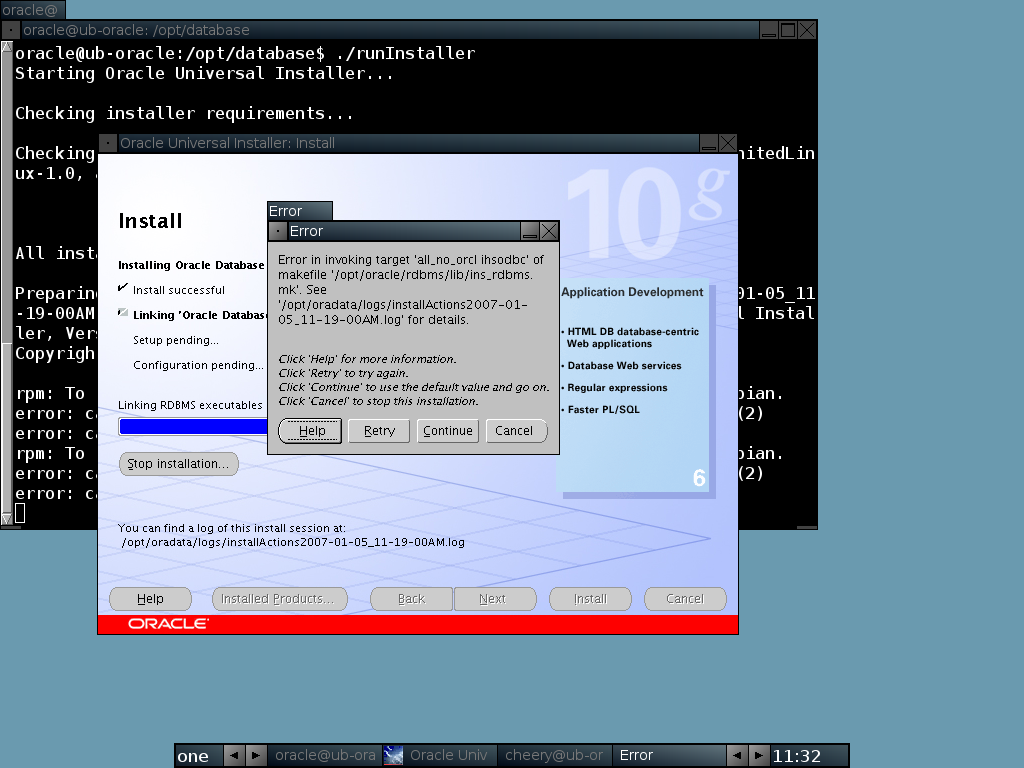Image resolution: width=1024 pixels, height=768 pixels.
Task: Click the terminal scrollbar up arrow
Action: point(7,47)
